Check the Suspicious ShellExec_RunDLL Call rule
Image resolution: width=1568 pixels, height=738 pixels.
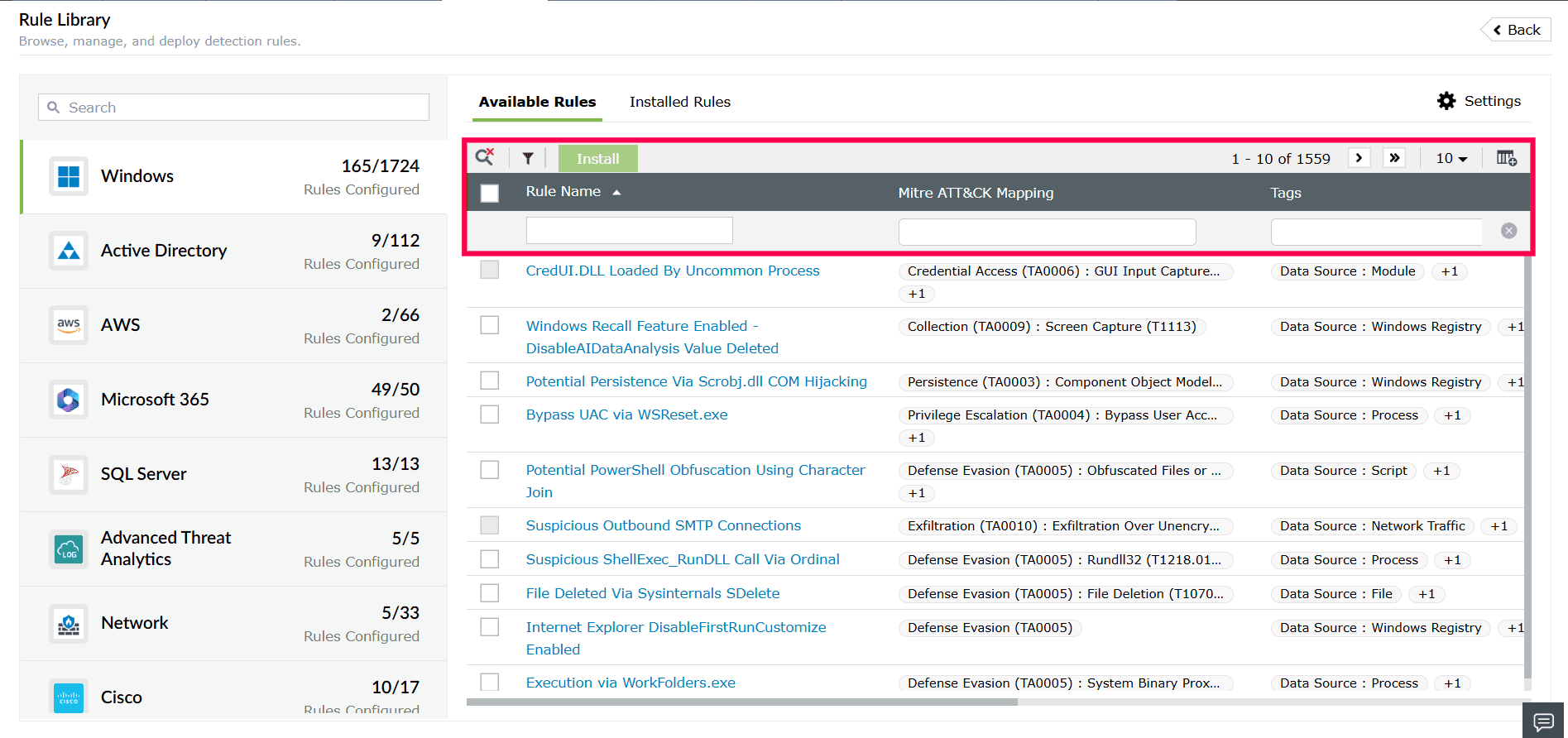tap(490, 559)
